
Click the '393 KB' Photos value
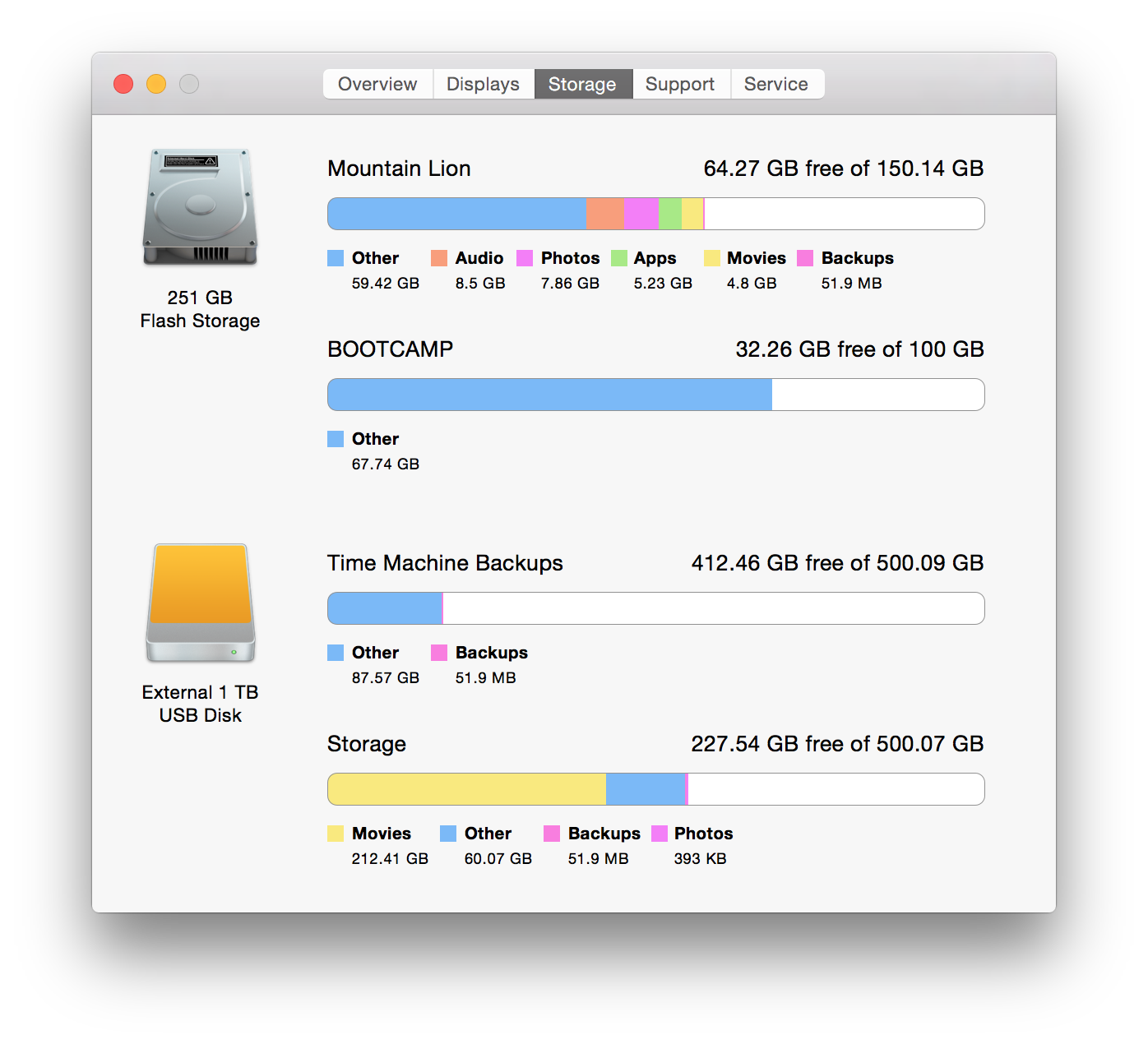pyautogui.click(x=701, y=859)
